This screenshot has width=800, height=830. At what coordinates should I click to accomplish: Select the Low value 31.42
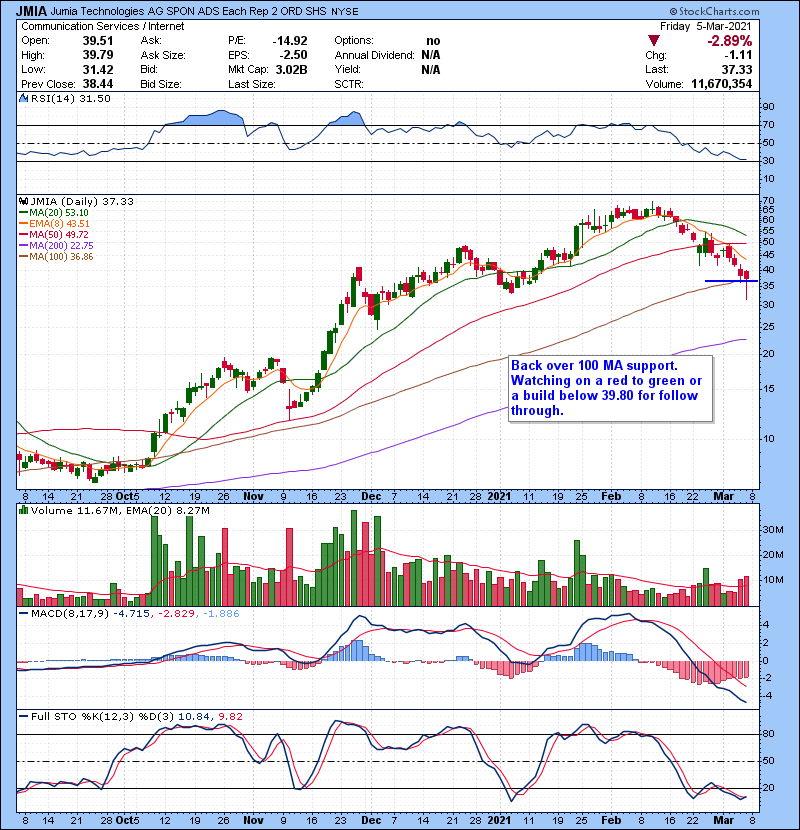(x=97, y=69)
